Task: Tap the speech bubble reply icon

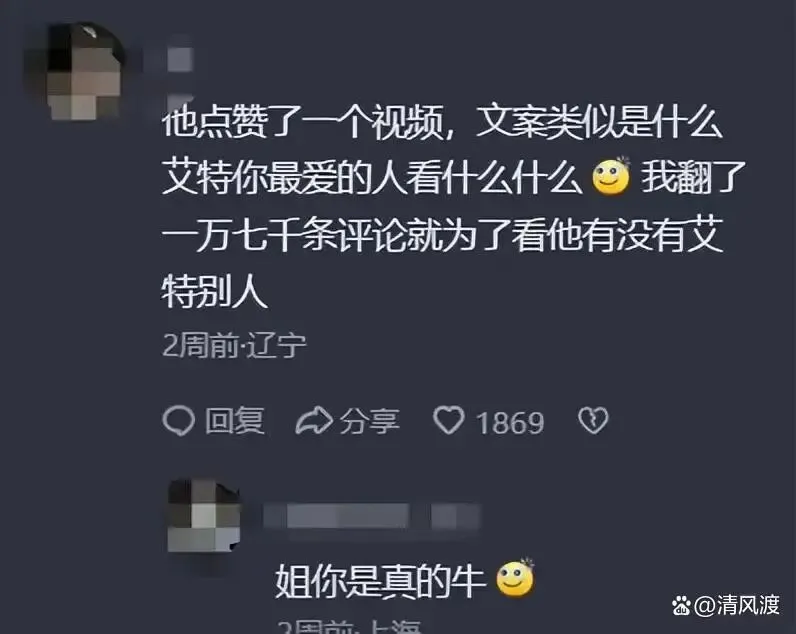Action: click(x=178, y=421)
